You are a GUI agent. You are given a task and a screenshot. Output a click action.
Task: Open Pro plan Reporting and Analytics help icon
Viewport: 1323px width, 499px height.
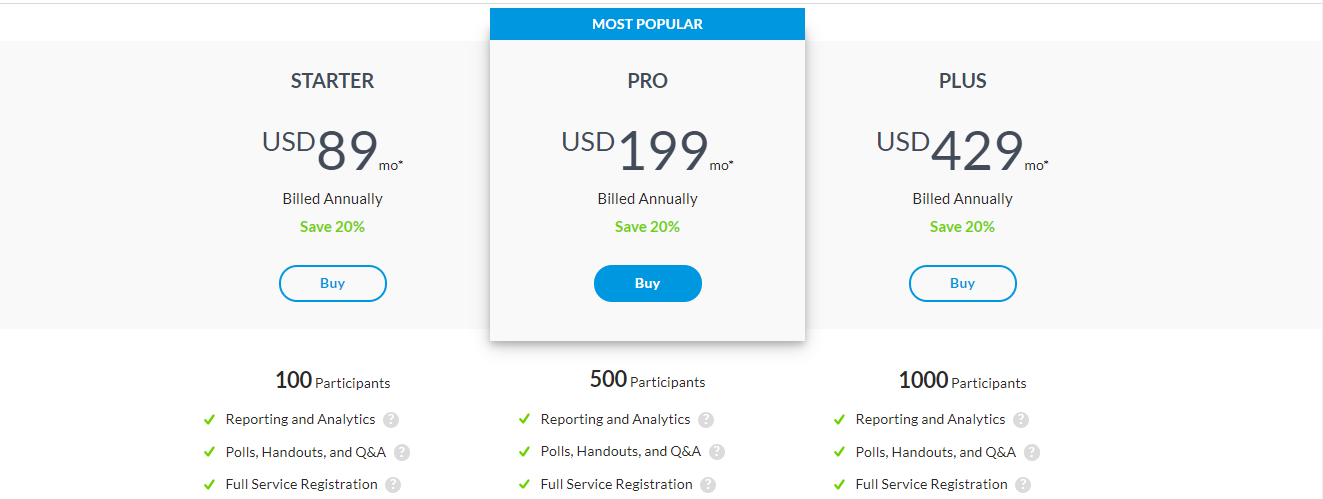pos(706,420)
